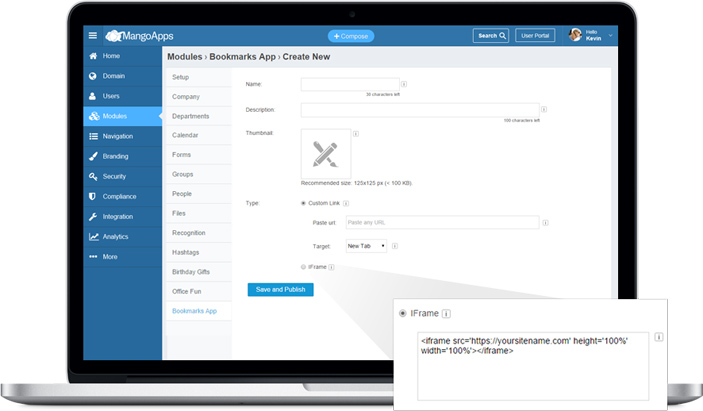Open the Target New Tab dropdown
The width and height of the screenshot is (703, 411).
[x=366, y=246]
